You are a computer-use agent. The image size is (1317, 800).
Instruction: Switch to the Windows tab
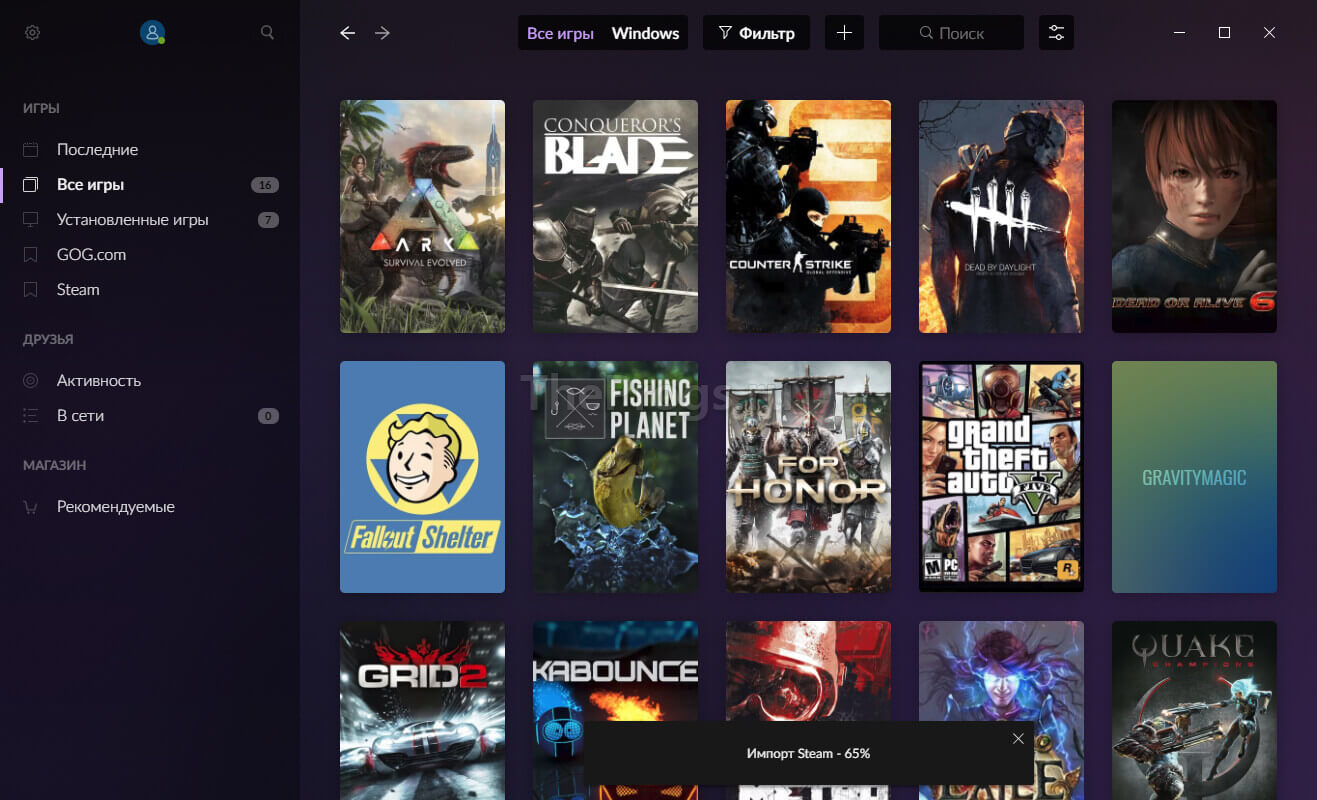coord(645,33)
